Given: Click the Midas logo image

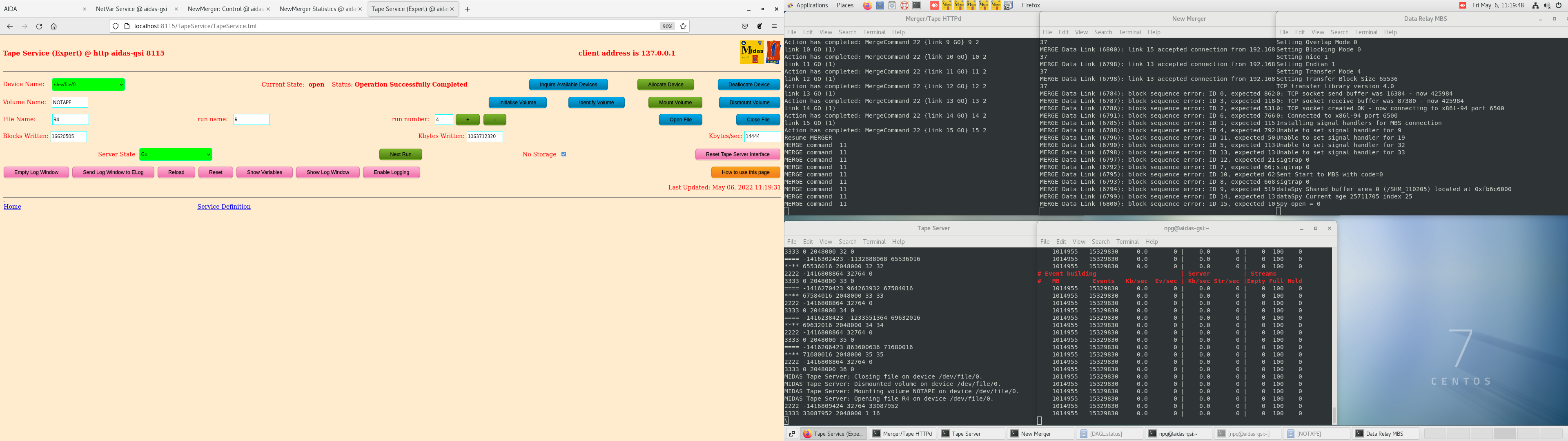Looking at the screenshot, I should pos(752,52).
